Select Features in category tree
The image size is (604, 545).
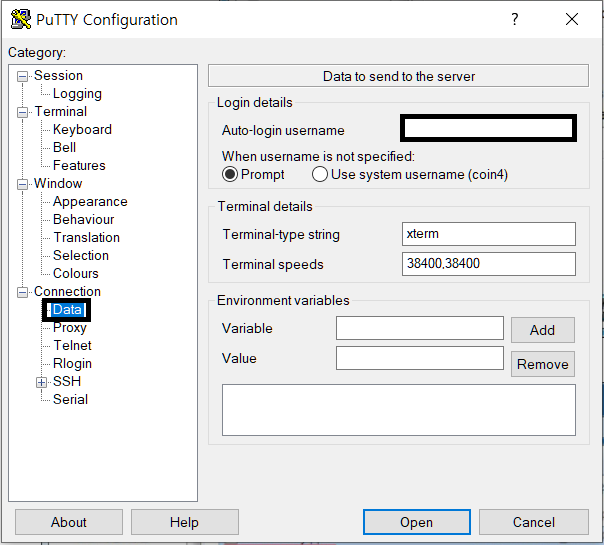[79, 166]
